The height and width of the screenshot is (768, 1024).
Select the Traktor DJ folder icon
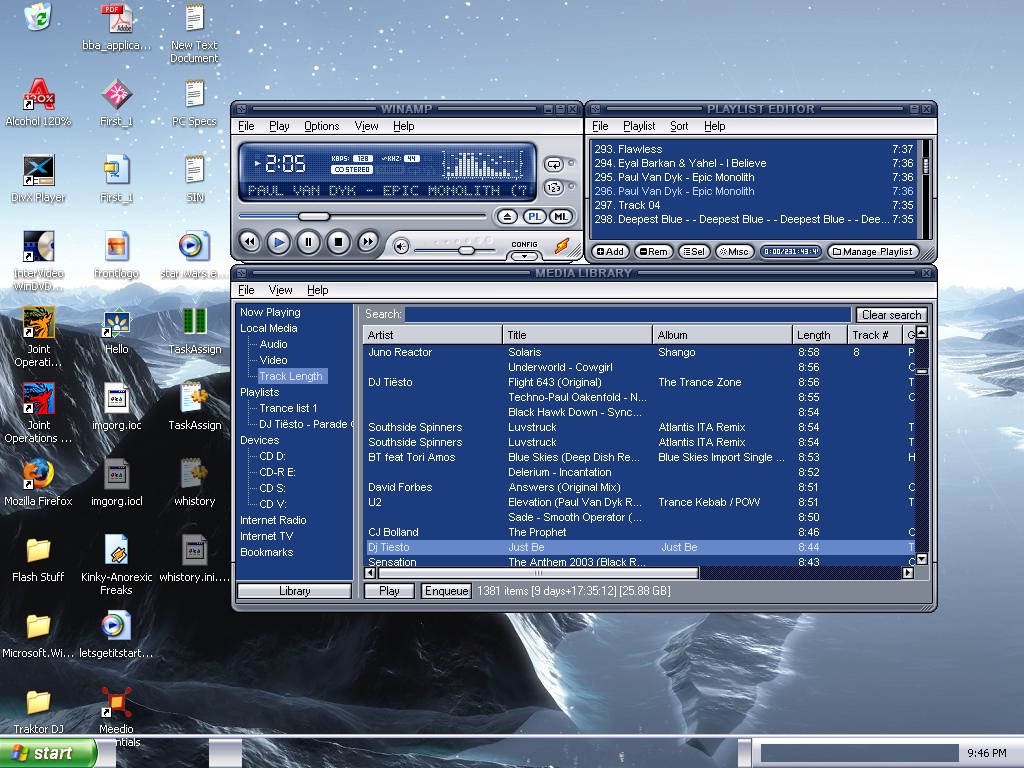[x=38, y=711]
